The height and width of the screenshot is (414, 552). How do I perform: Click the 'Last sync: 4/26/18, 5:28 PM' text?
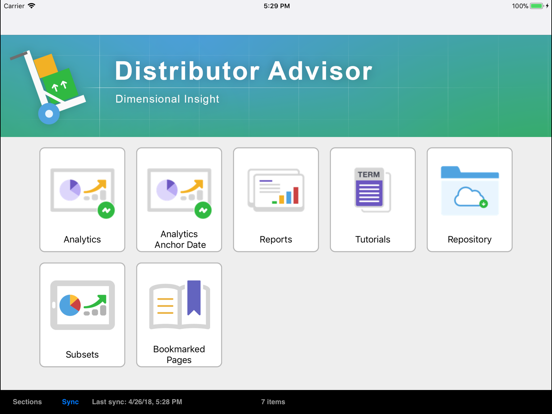point(137,402)
